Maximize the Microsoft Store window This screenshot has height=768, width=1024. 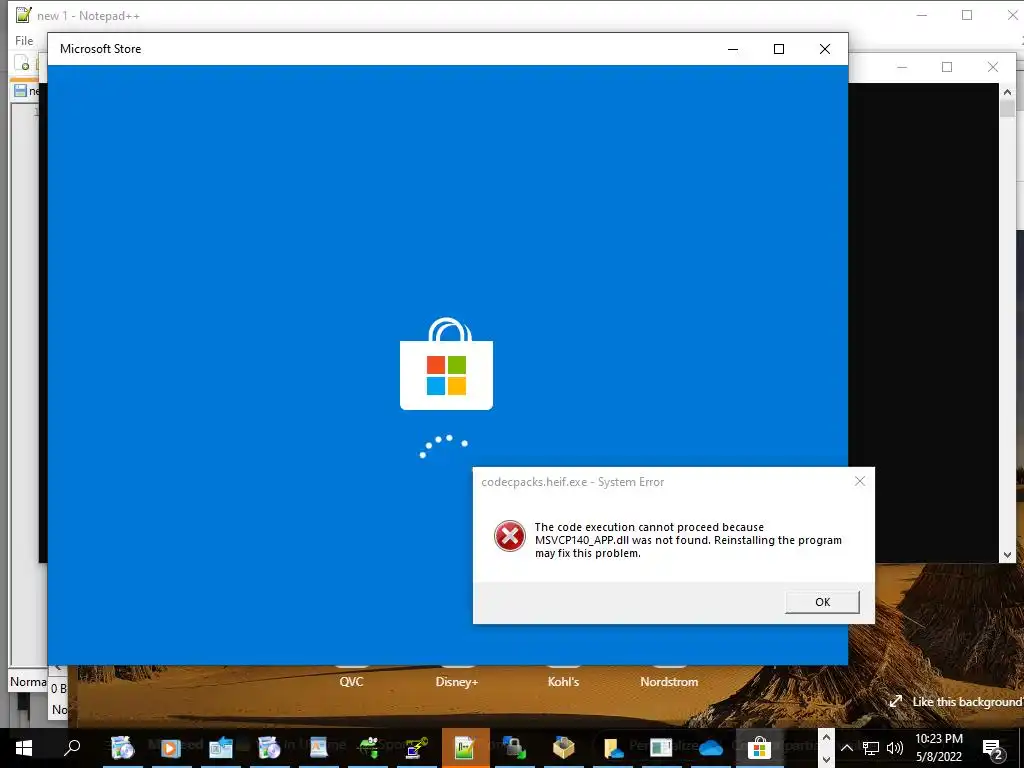(x=778, y=49)
